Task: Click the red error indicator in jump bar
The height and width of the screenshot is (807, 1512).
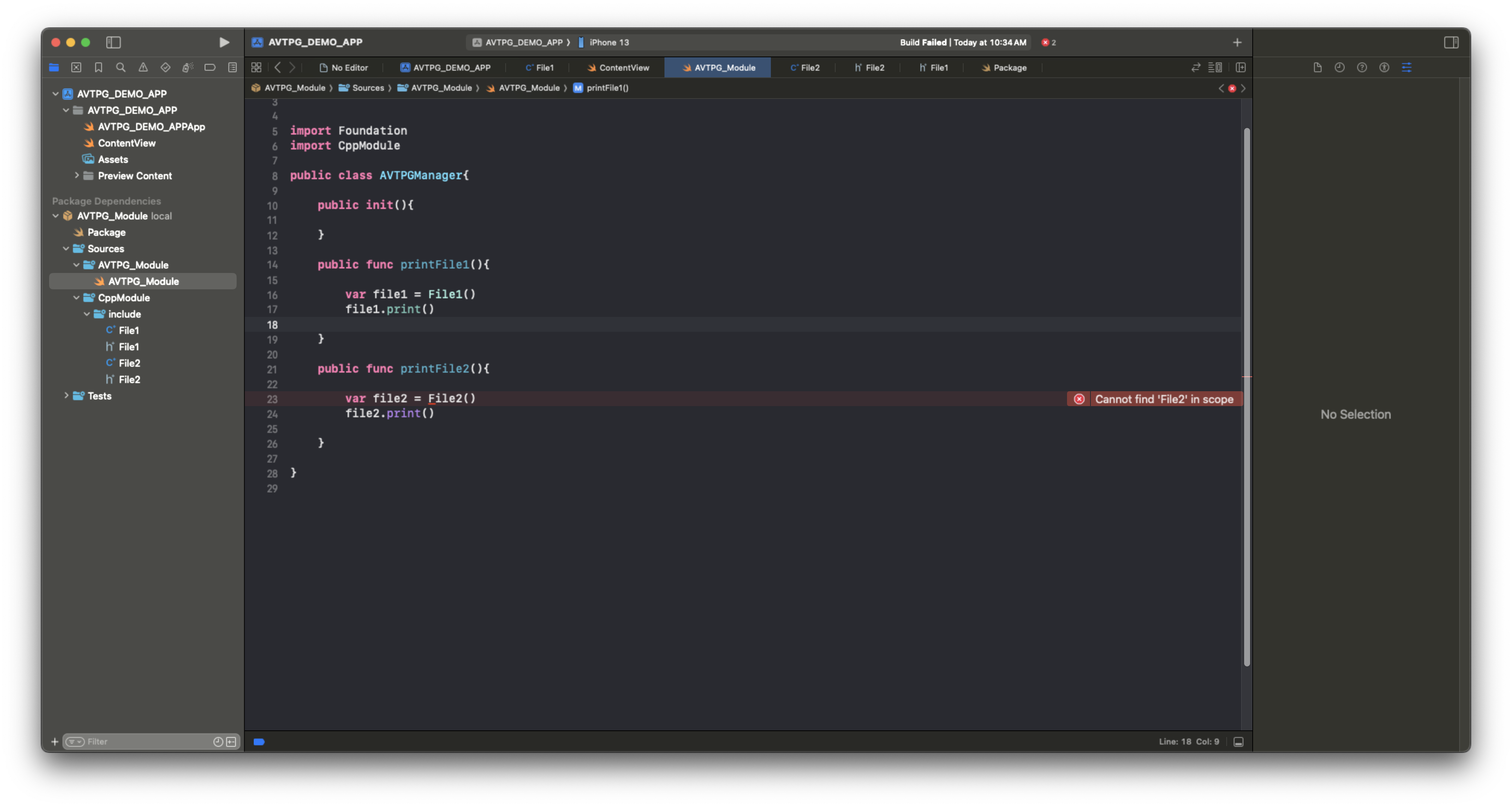Action: pyautogui.click(x=1232, y=88)
